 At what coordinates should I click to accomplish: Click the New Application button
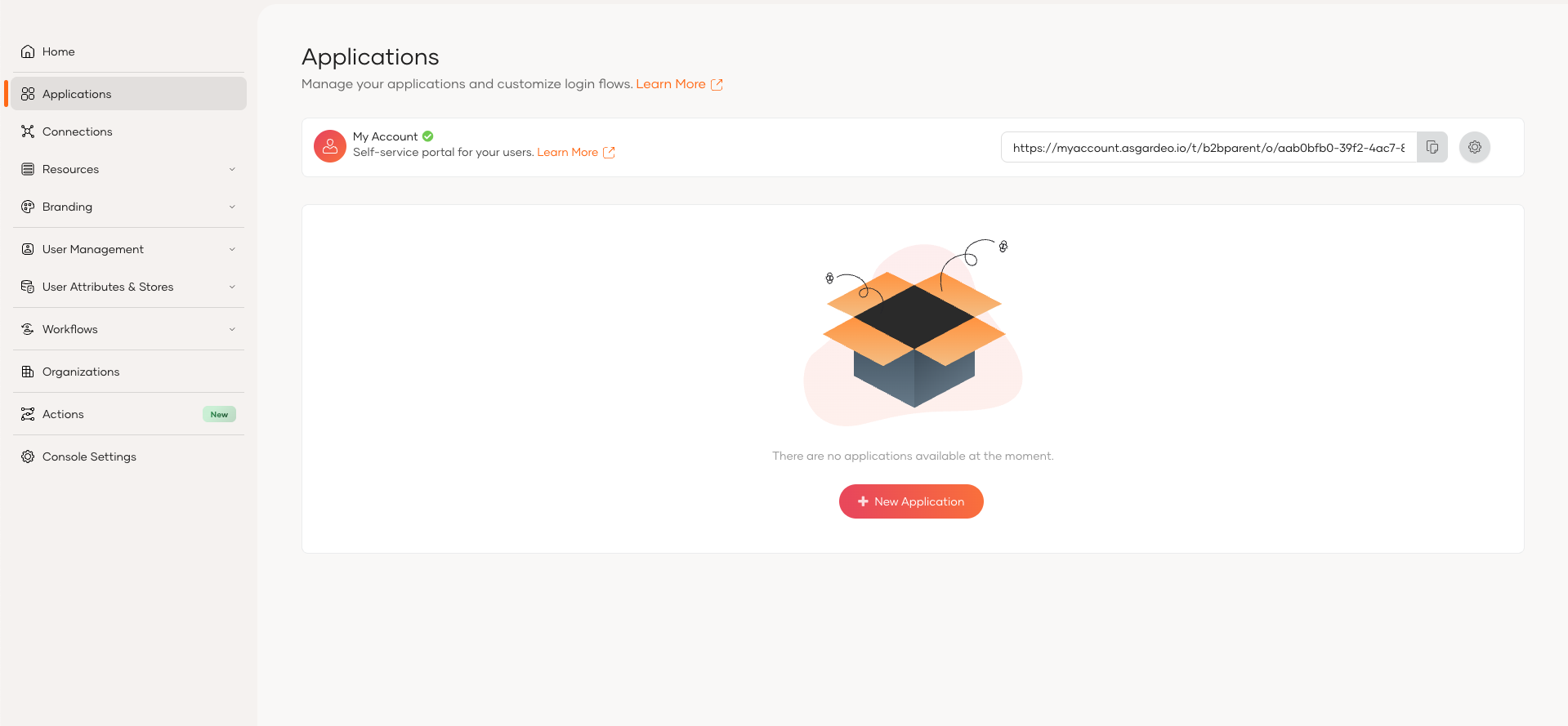[911, 501]
